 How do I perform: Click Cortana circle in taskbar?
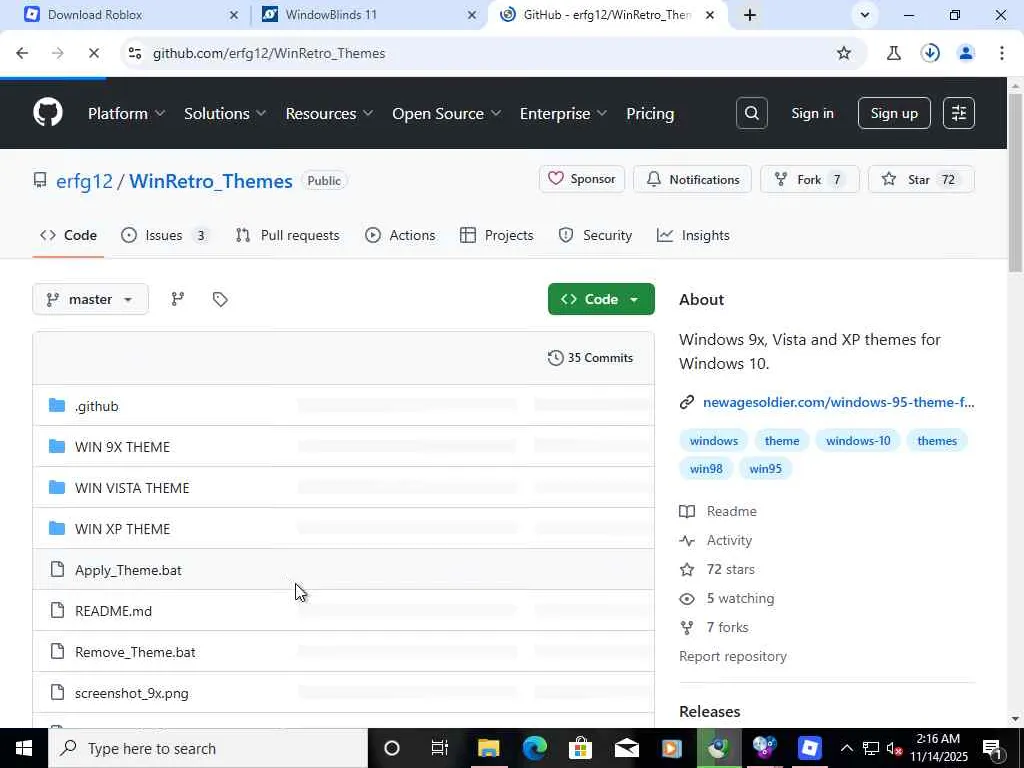[x=392, y=748]
